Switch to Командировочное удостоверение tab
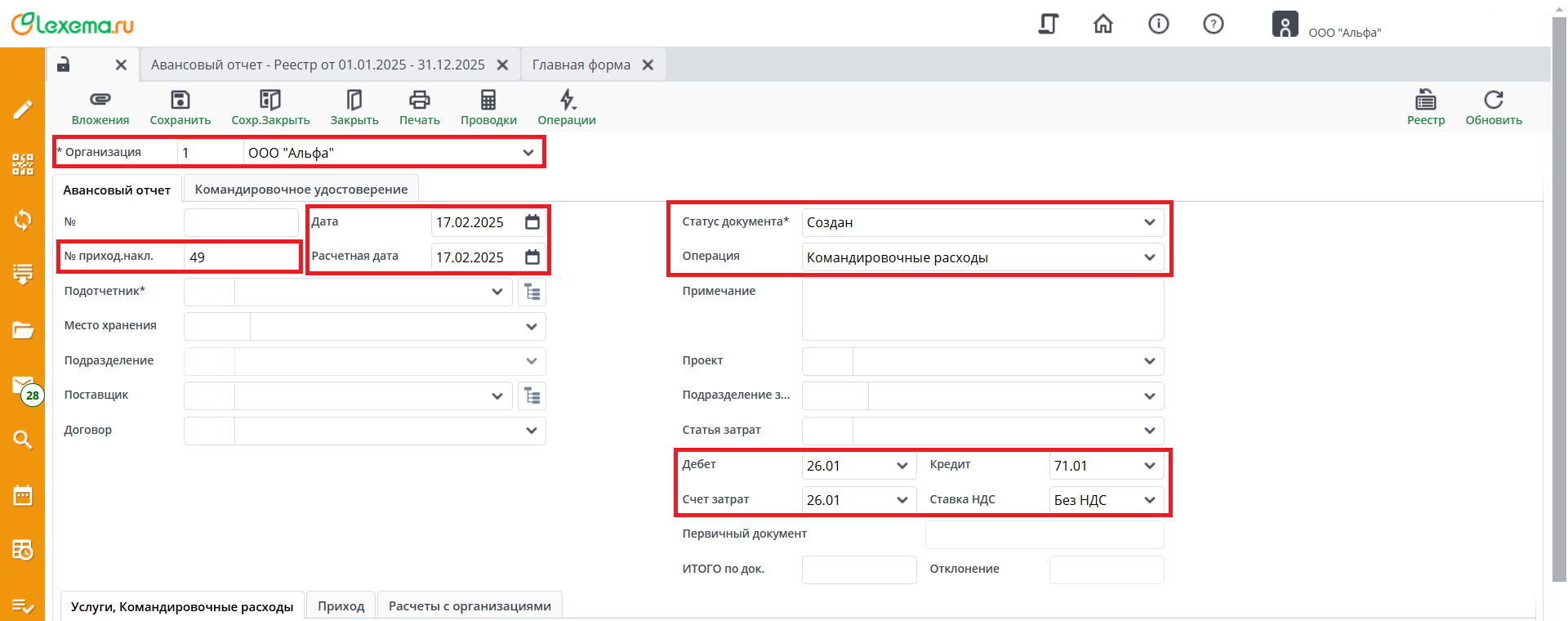The width and height of the screenshot is (1568, 621). [301, 190]
